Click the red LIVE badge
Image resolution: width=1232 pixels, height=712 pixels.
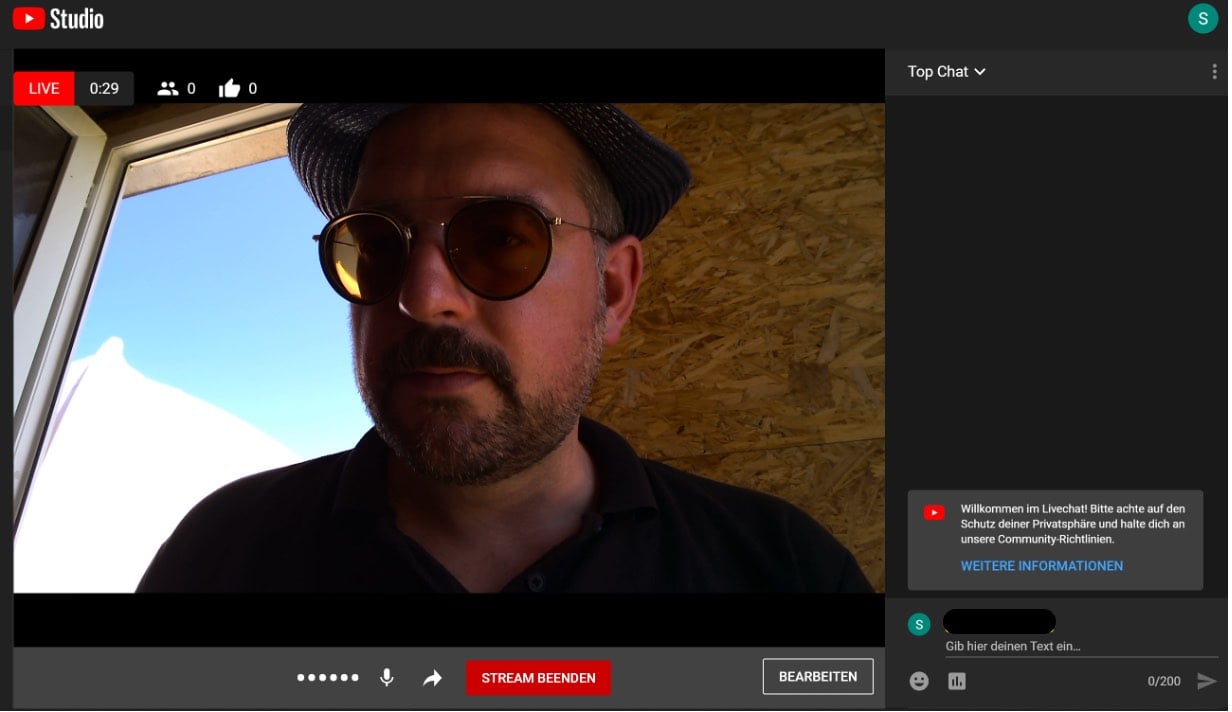coord(42,88)
